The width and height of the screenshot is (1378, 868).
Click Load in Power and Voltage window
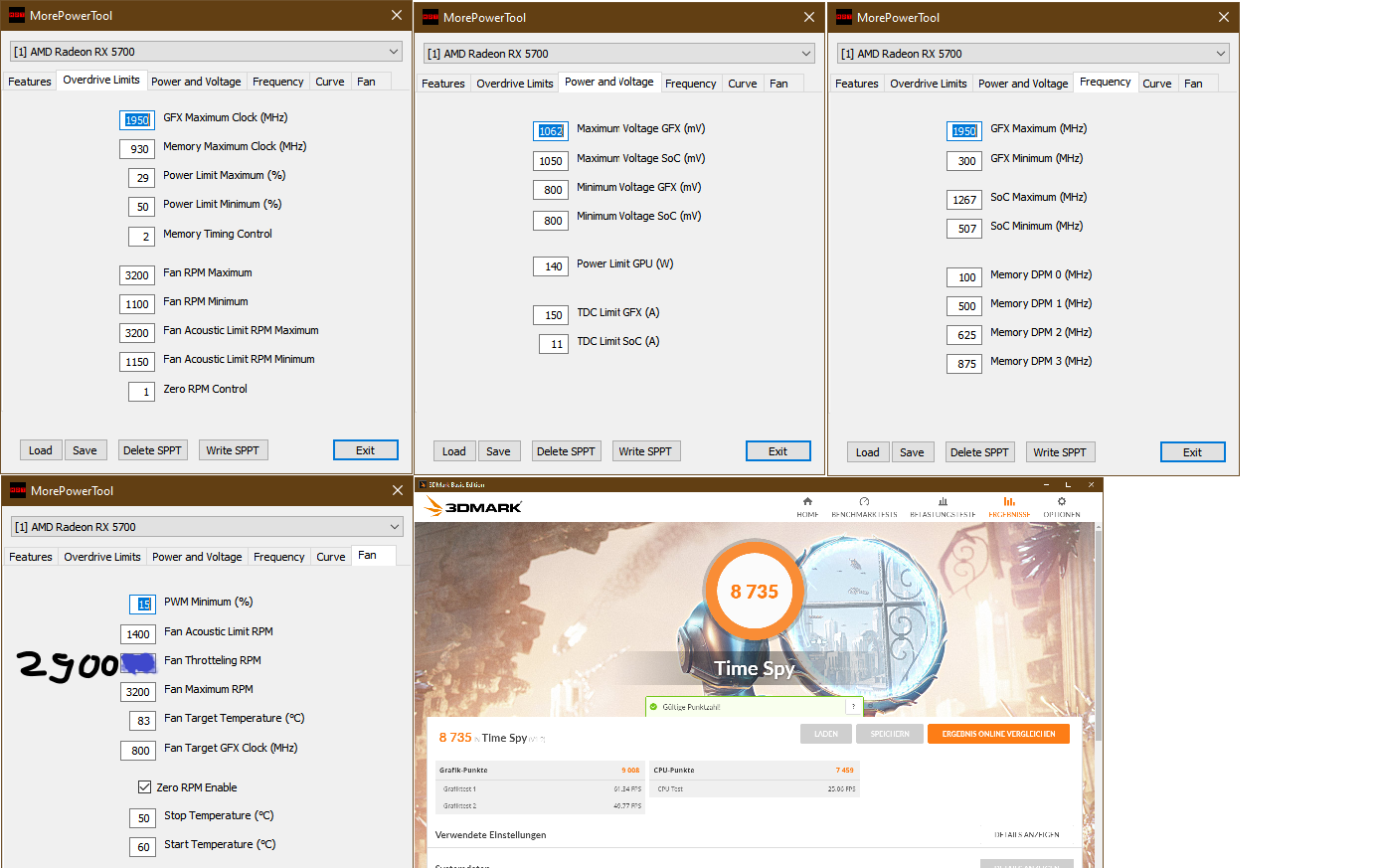tap(454, 451)
